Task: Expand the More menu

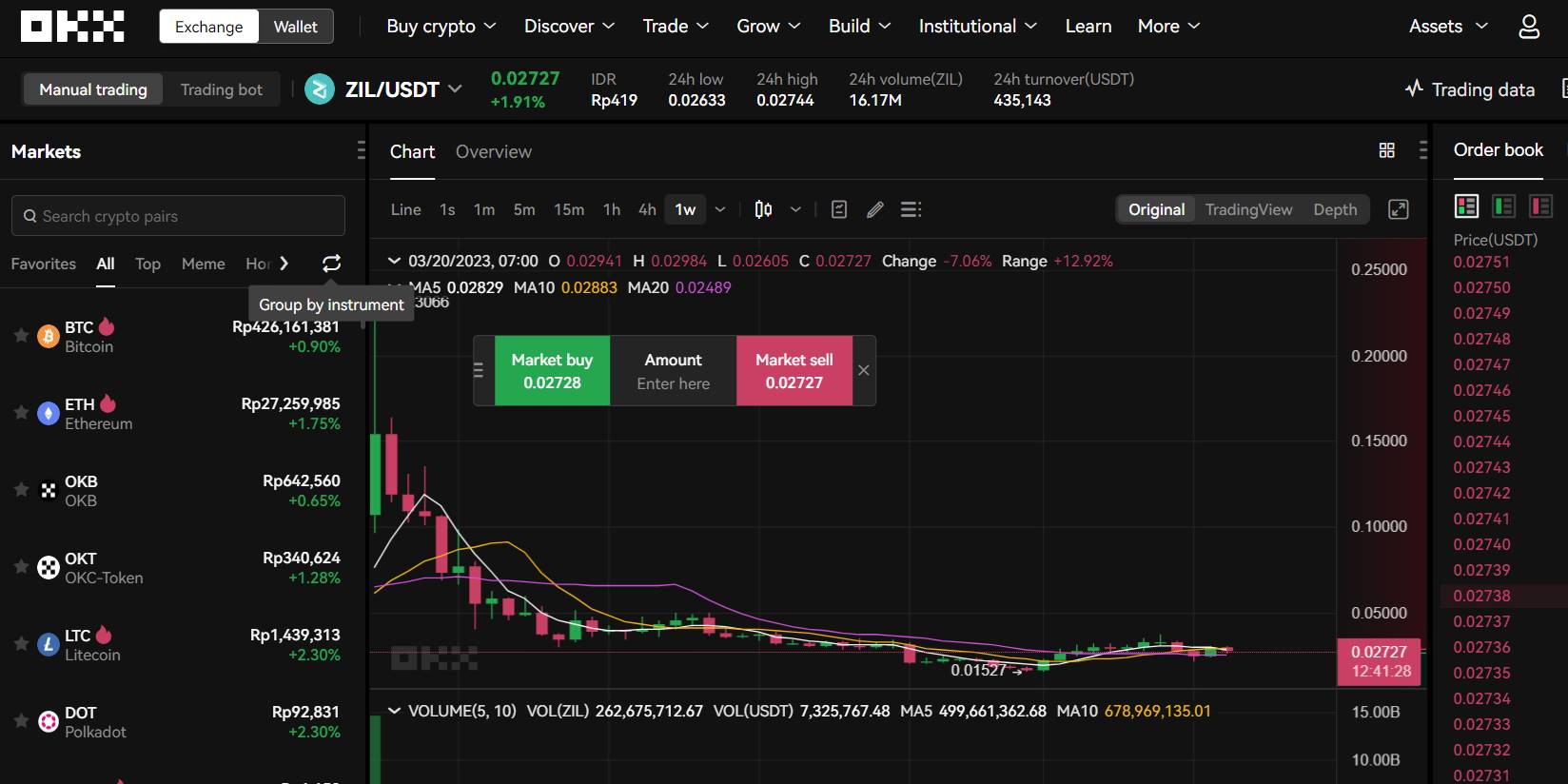Action: [1168, 27]
